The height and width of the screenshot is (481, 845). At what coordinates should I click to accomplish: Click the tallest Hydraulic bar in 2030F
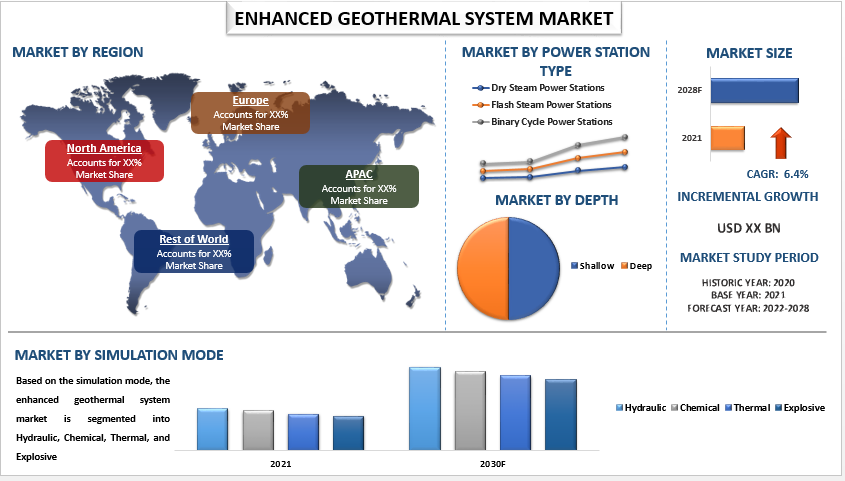tap(425, 408)
